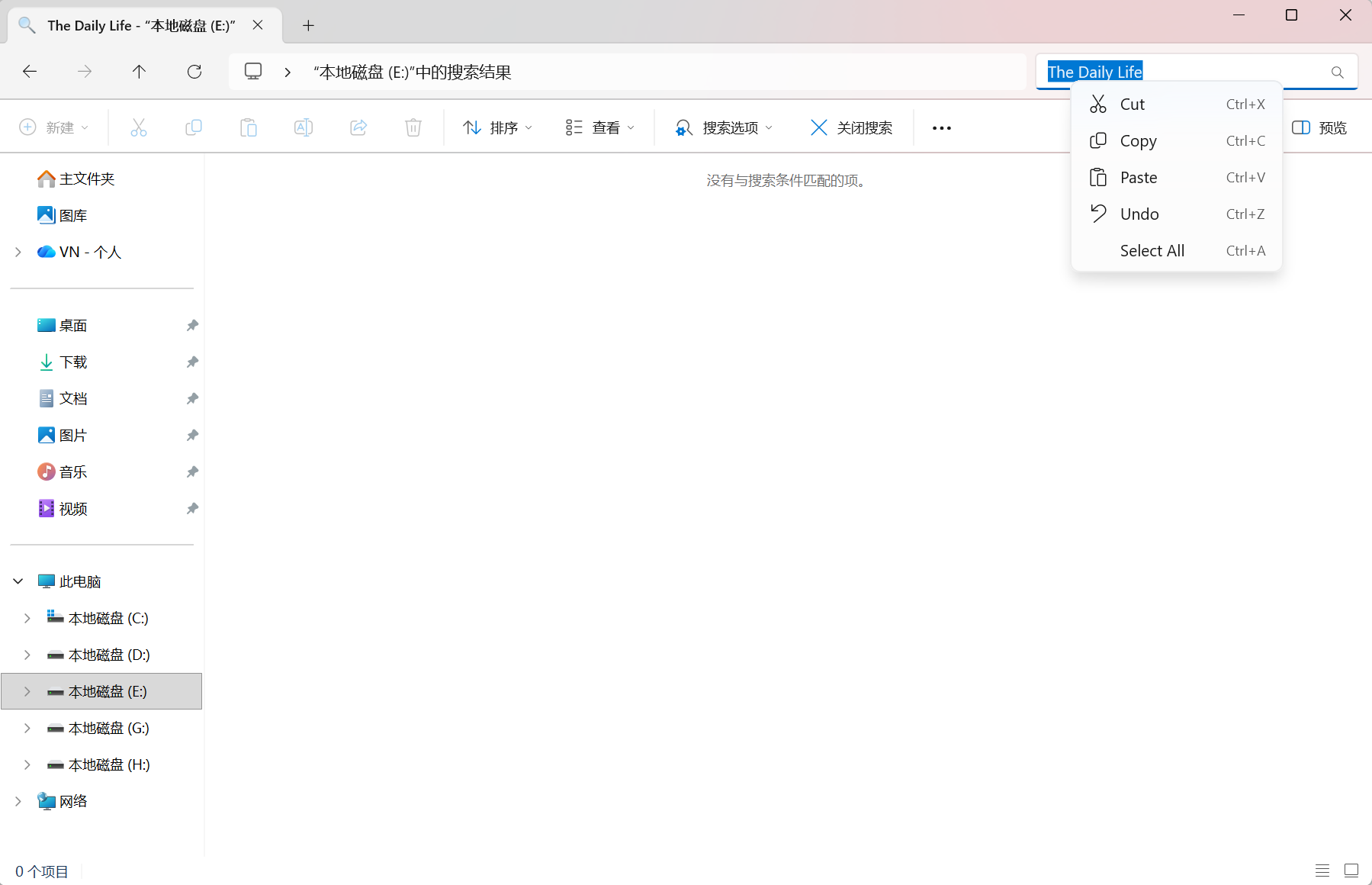Image resolution: width=1372 pixels, height=885 pixels.
Task: Click the rename toolbar icon
Action: [x=304, y=127]
